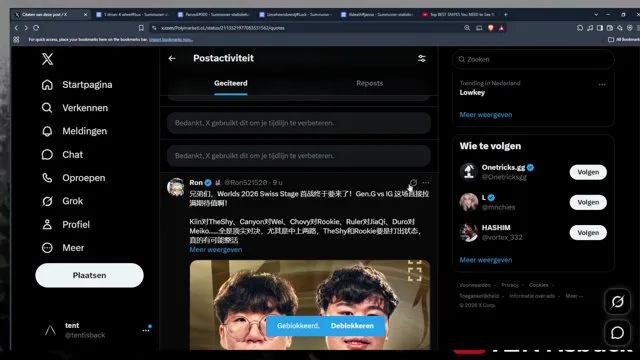Click the Brave Rewards triangle icon
This screenshot has width=640, height=360.
[x=501, y=28]
